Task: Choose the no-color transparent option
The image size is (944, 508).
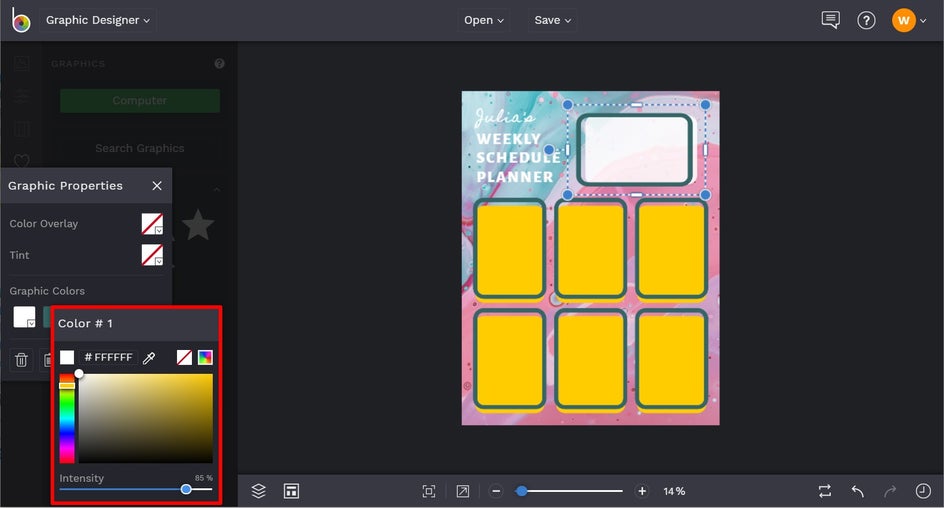Action: 184,358
